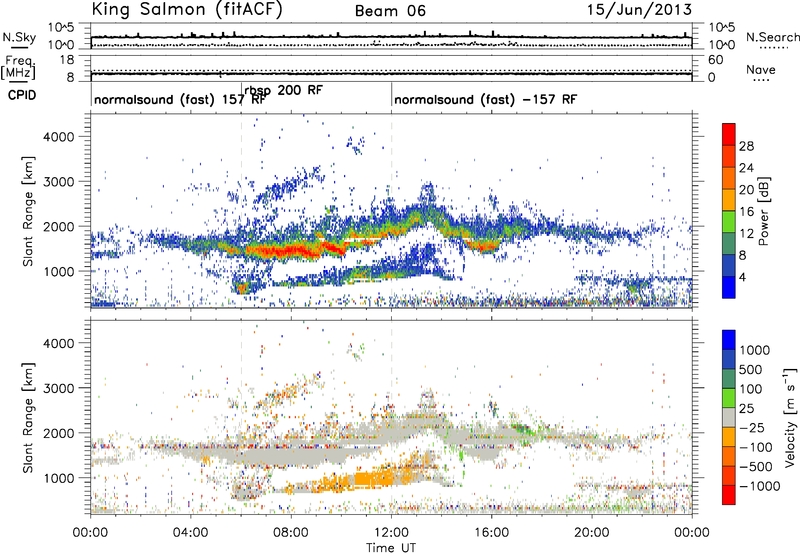Select the "3000" tick of the power panel
800x554 pixels.
(58, 182)
